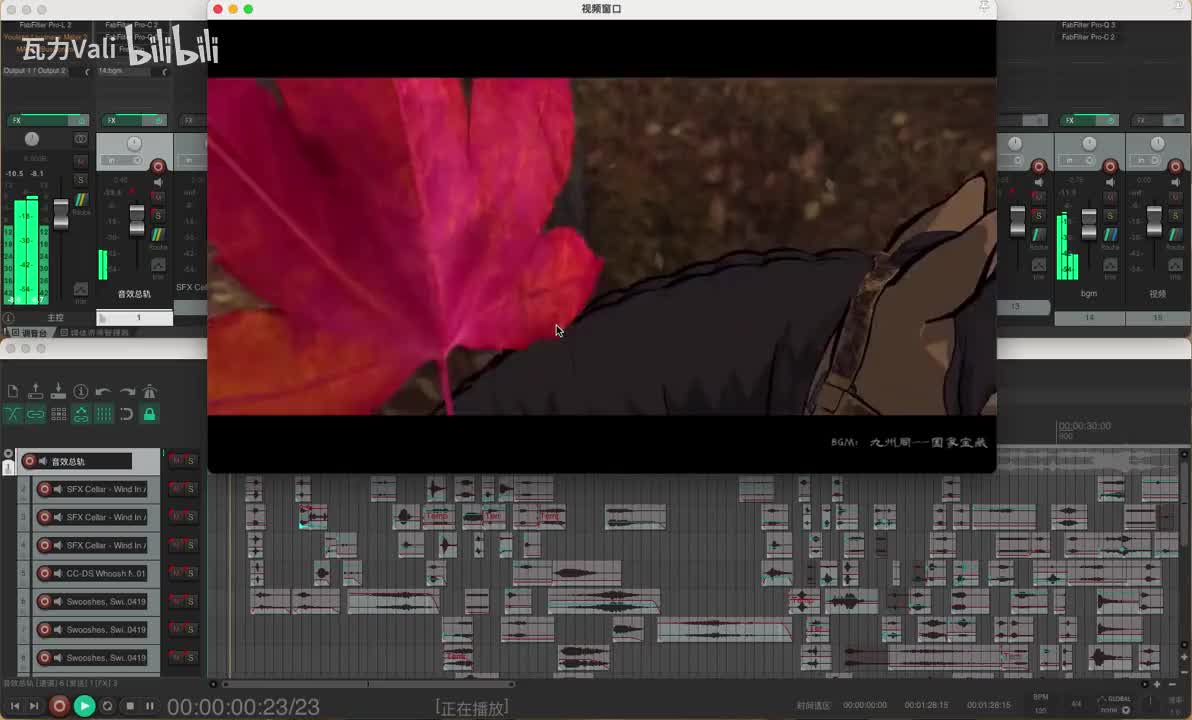Screen dimensions: 1192x720
Task: Click the redo arrow in toolbar
Action: point(127,392)
